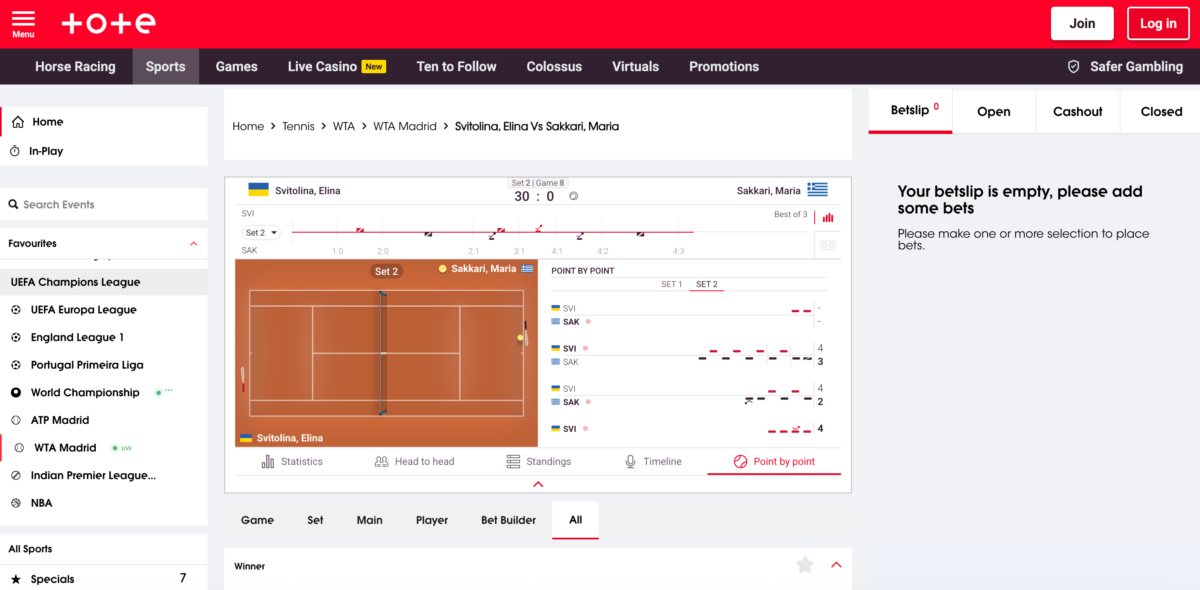Switch to the Betslip tab
The height and width of the screenshot is (590, 1200).
tap(910, 111)
